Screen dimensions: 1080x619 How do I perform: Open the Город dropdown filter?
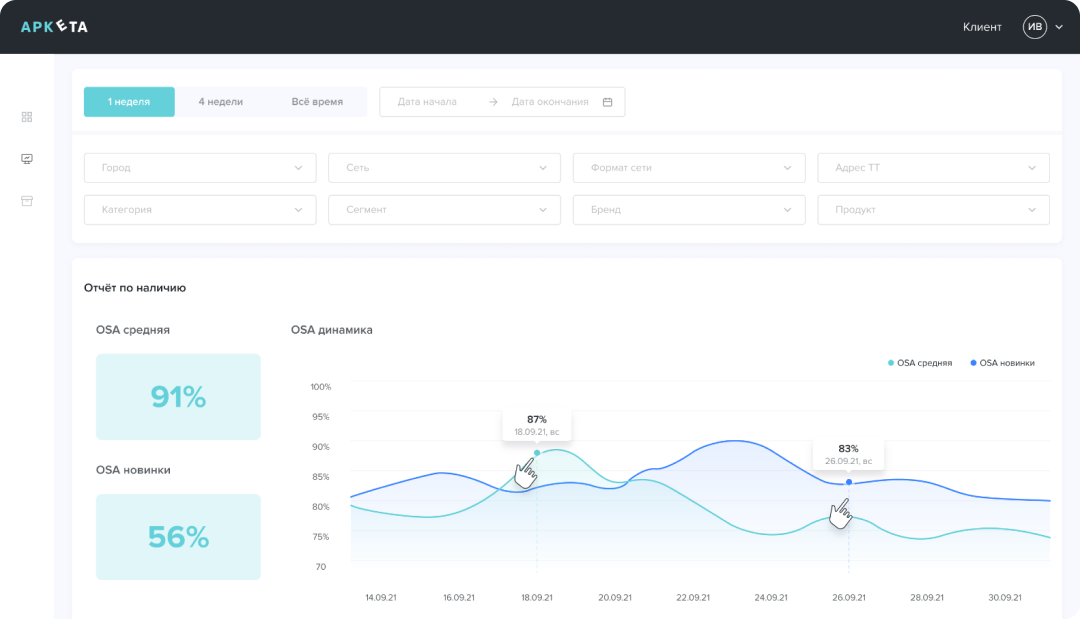click(200, 168)
